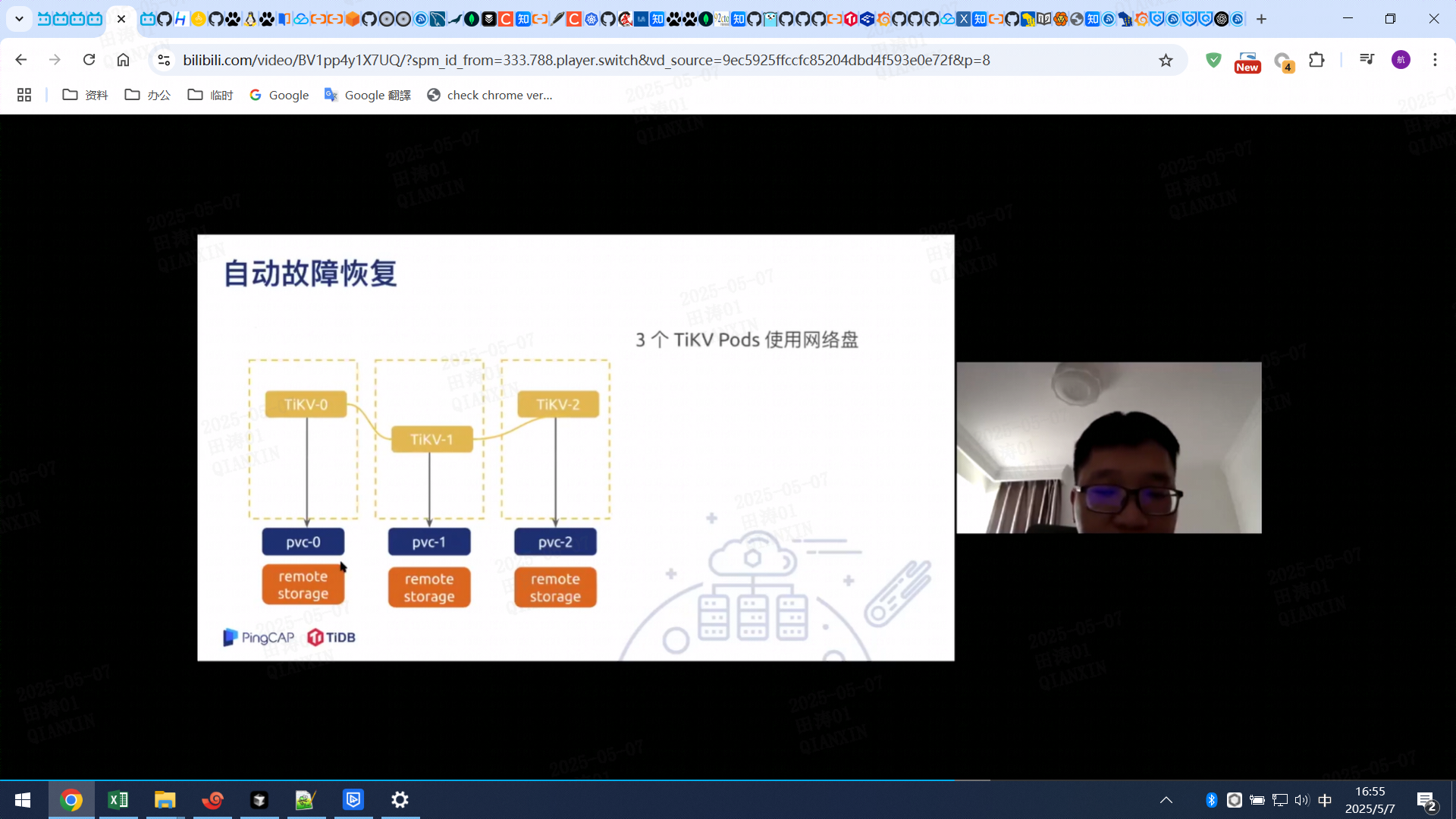The width and height of the screenshot is (1456, 819).
Task: Open the Chrome three-dot menu
Action: click(1435, 60)
